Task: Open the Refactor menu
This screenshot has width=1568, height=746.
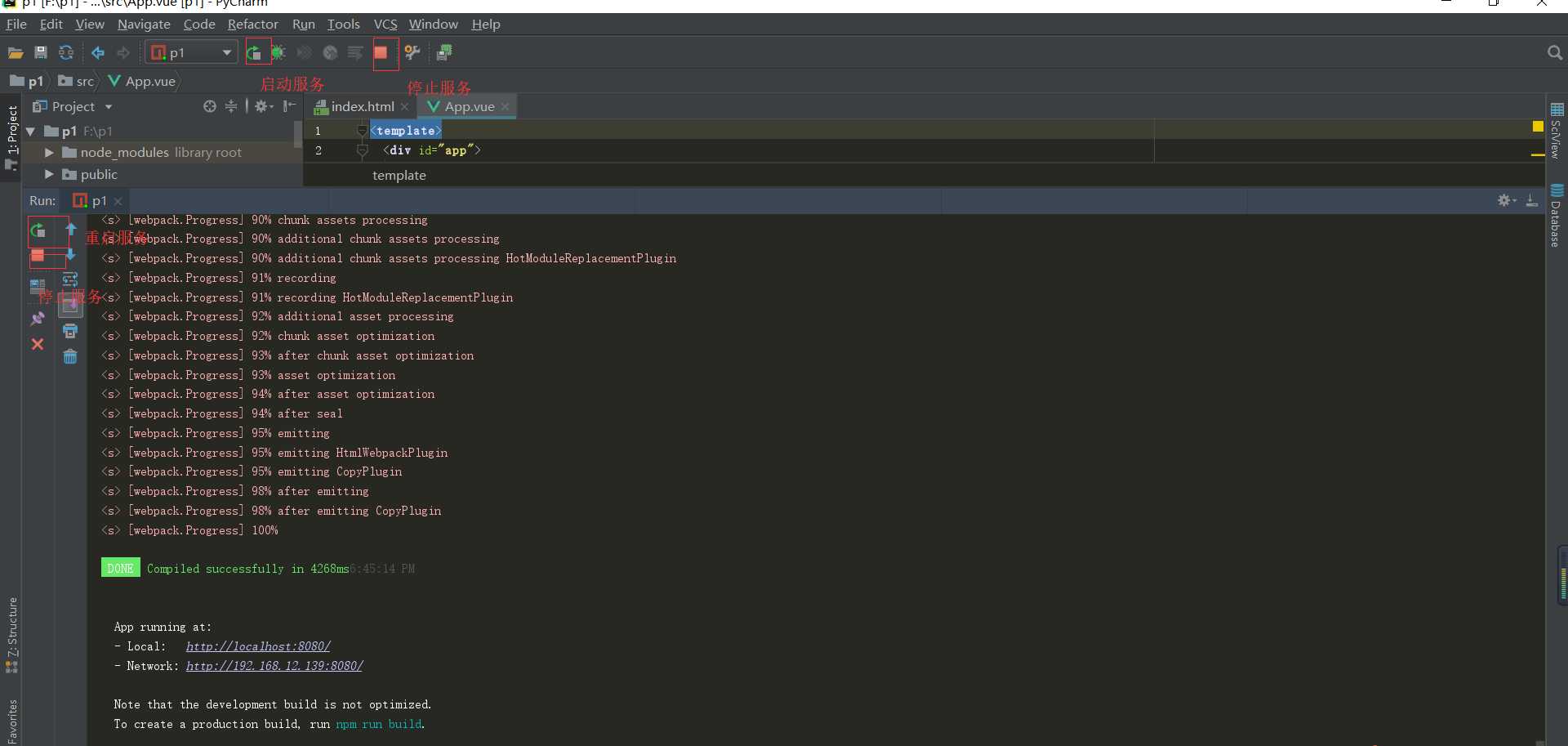Action: 252,25
